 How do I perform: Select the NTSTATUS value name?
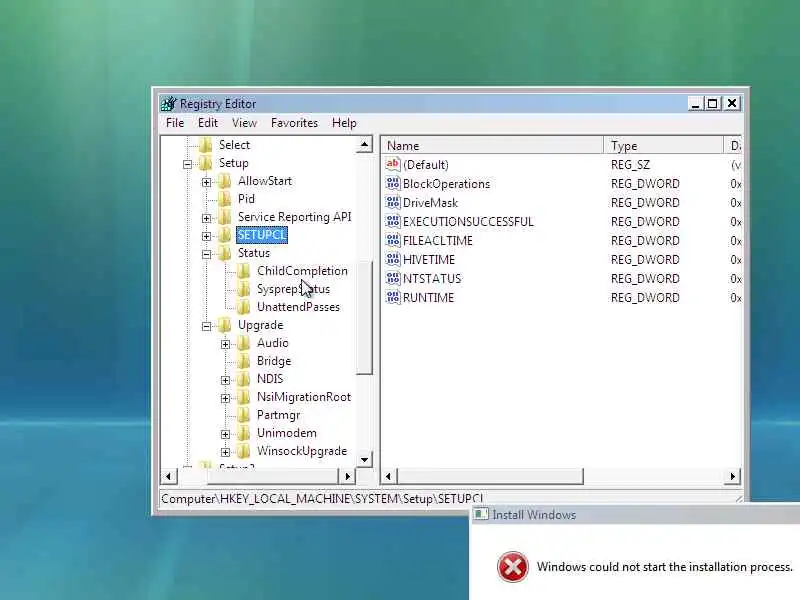[432, 279]
